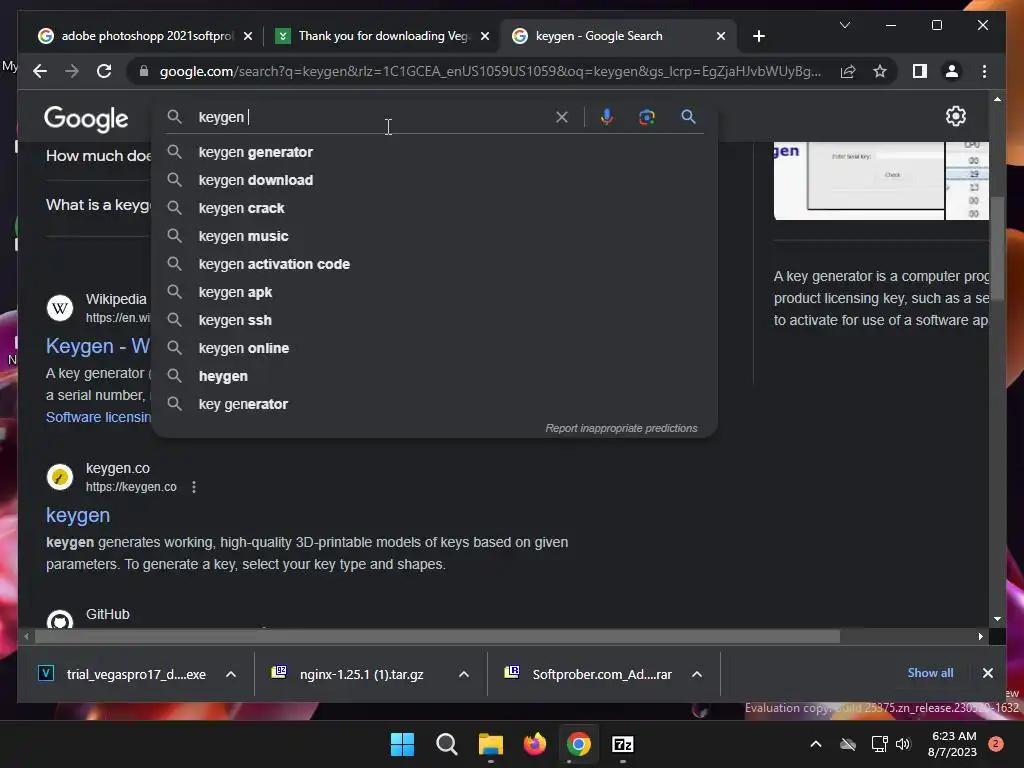The width and height of the screenshot is (1024, 768).
Task: Choose suggestion keygen apk
Action: tap(435, 293)
